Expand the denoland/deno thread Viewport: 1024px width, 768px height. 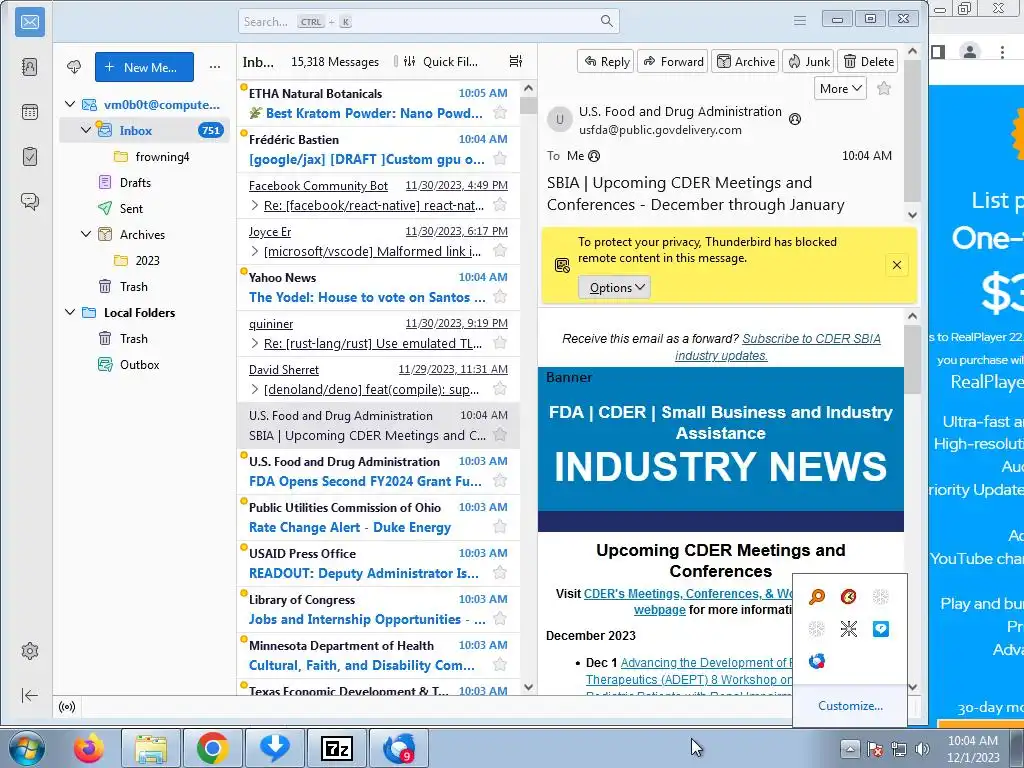coord(255,389)
